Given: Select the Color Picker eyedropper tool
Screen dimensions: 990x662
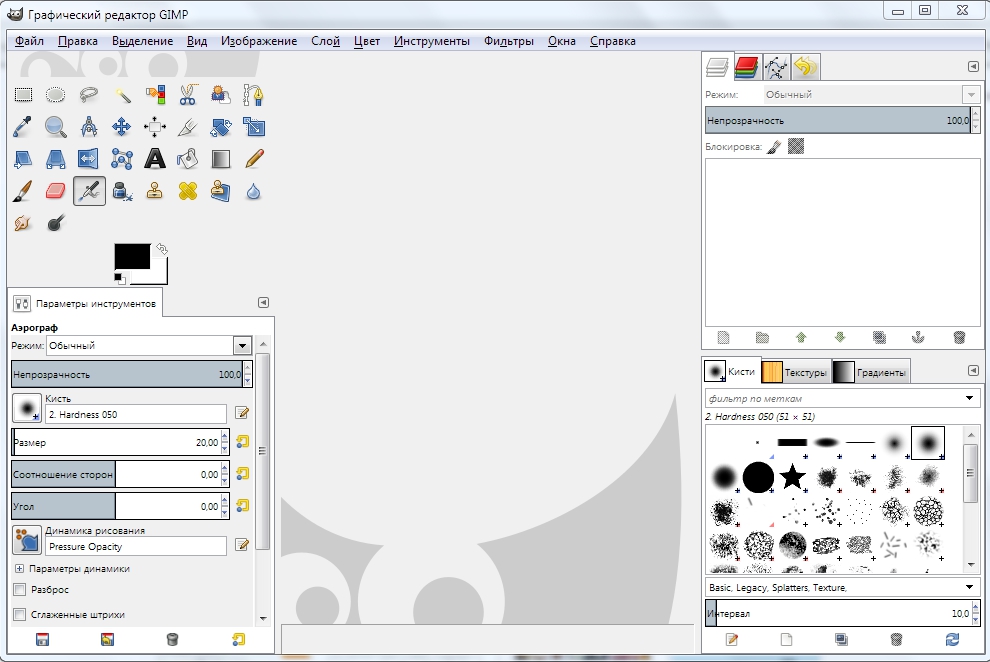Looking at the screenshot, I should click(23, 127).
